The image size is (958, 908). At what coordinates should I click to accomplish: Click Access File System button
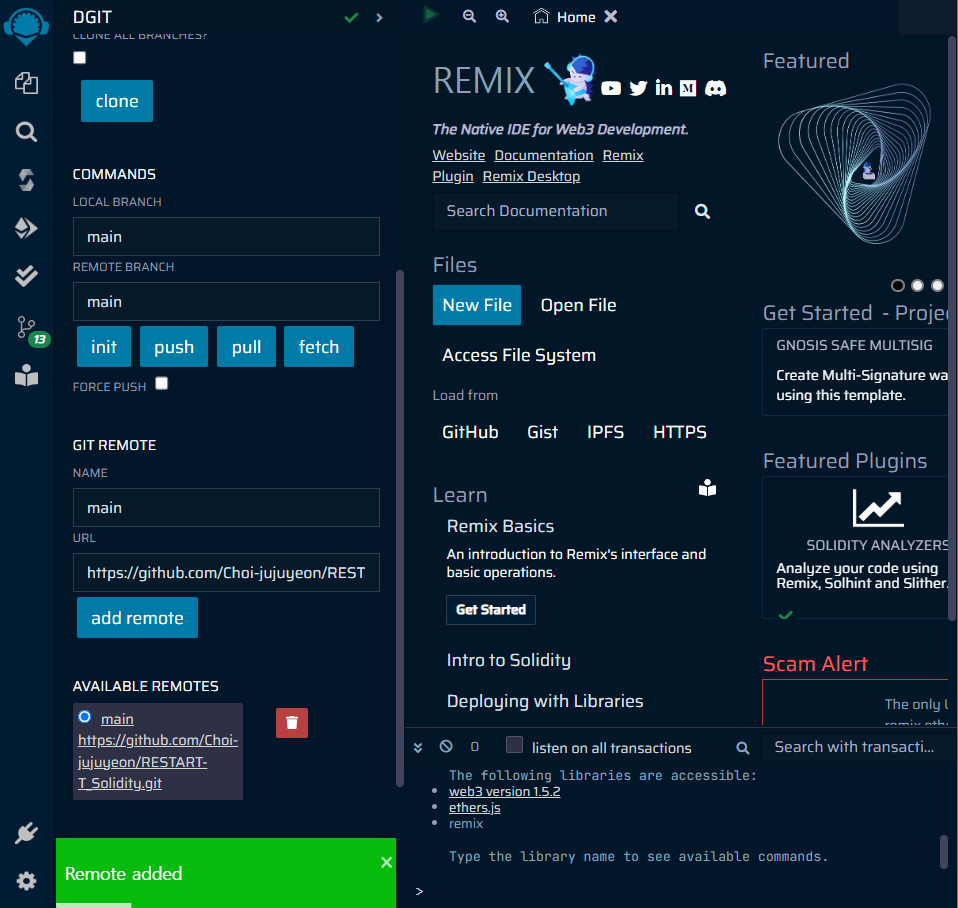(x=519, y=355)
